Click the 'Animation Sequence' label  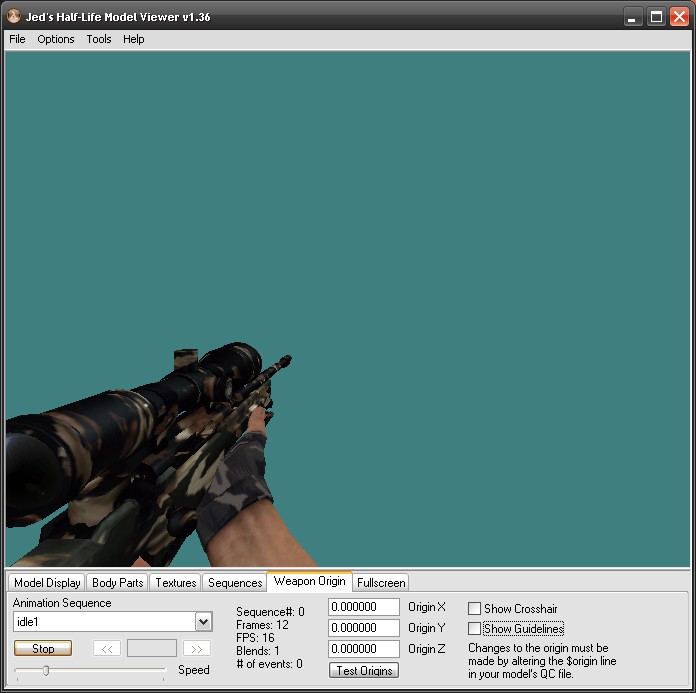(62, 603)
